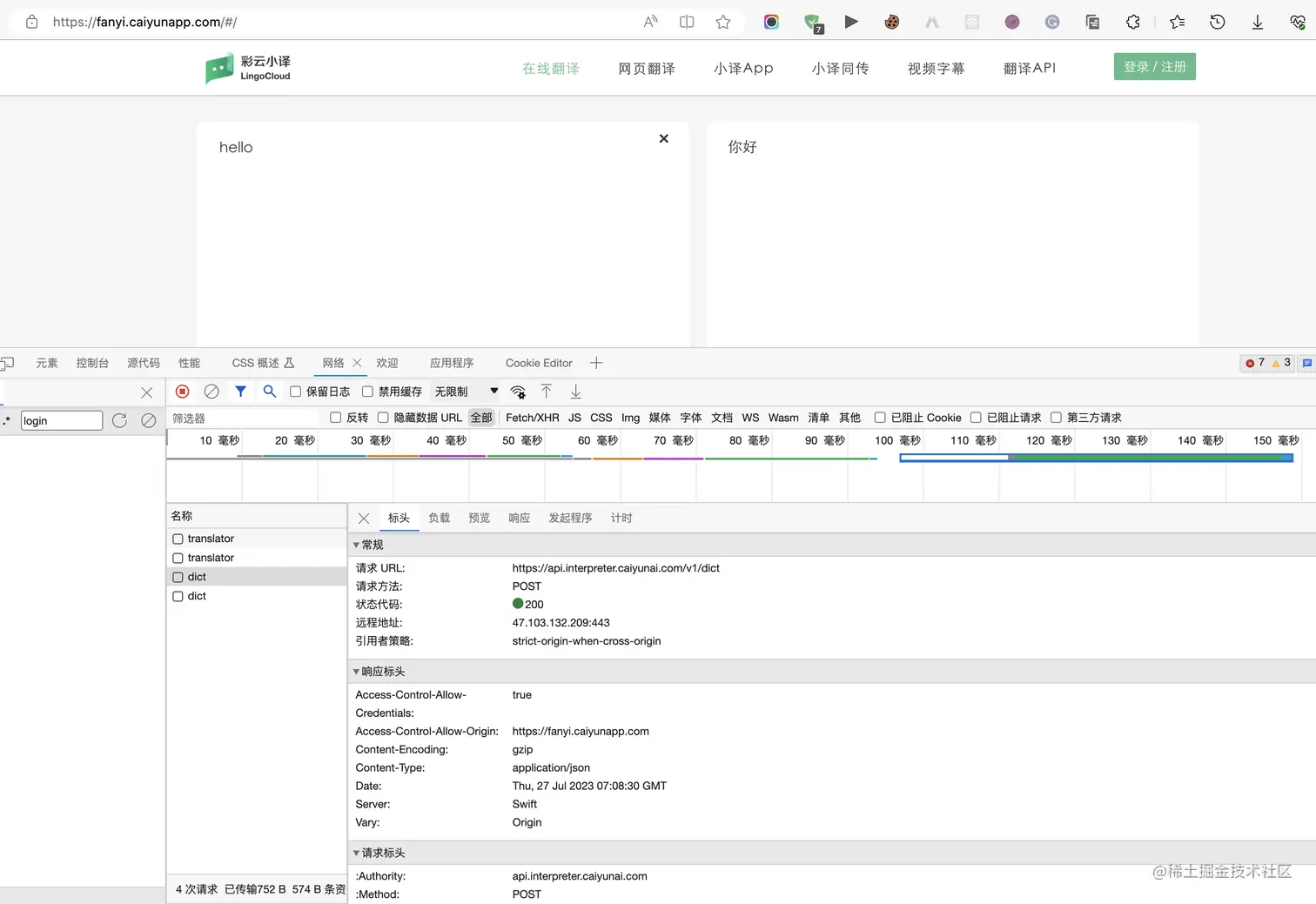Open the 计时 tab

pos(621,518)
